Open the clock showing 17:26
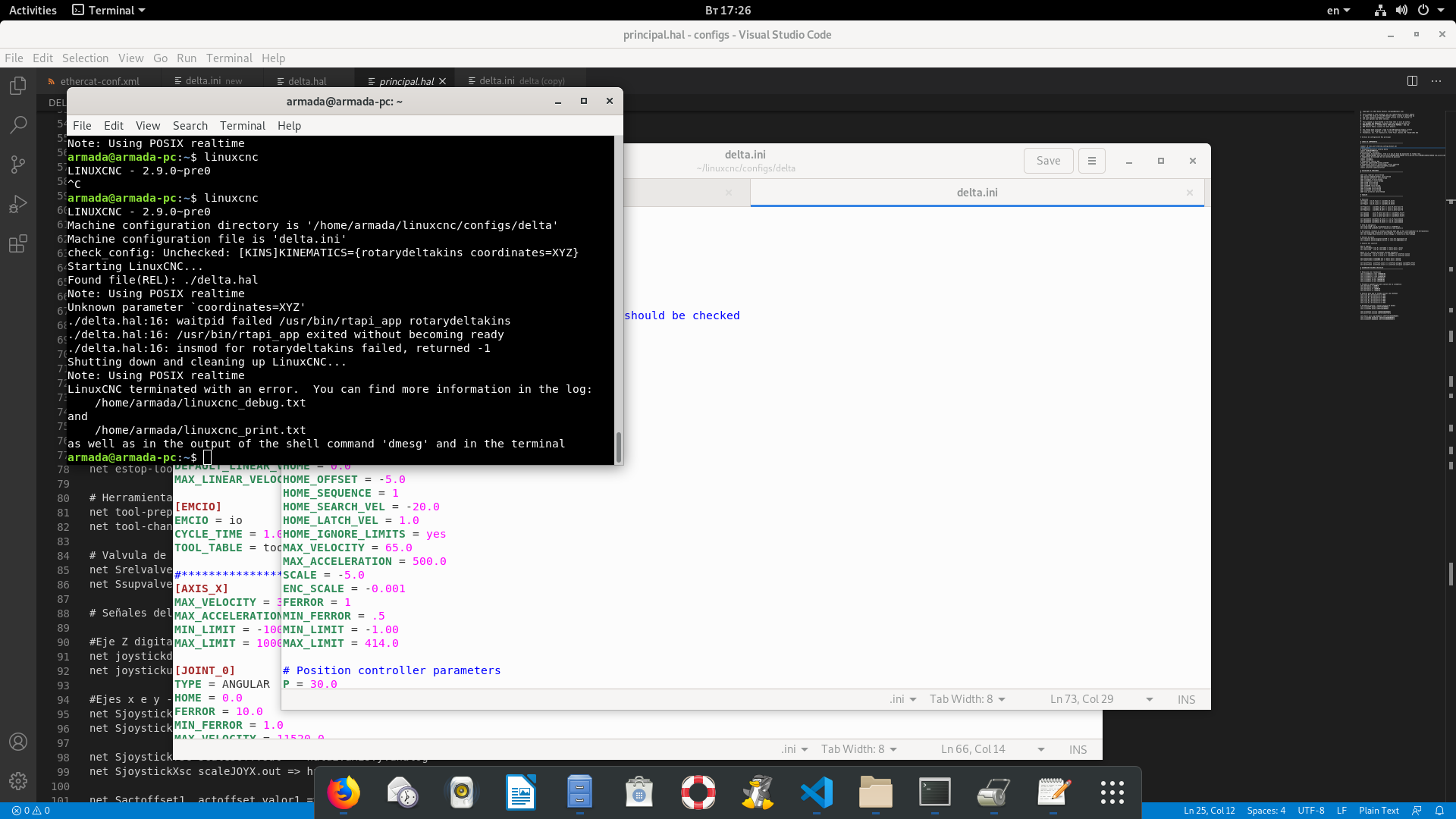This screenshot has height=819, width=1456. (x=728, y=11)
